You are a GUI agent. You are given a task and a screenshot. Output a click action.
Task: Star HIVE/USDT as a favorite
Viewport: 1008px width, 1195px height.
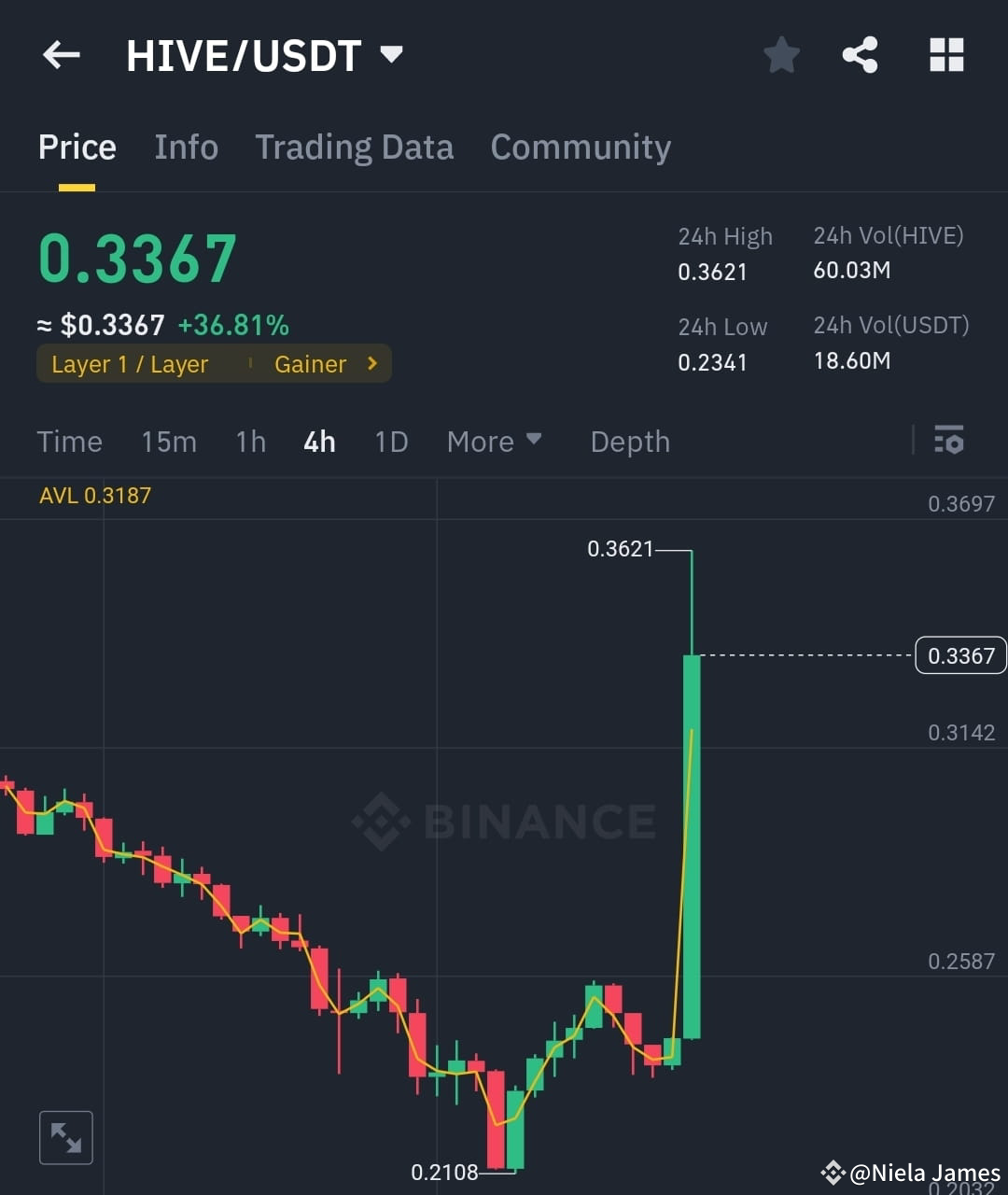click(x=781, y=55)
